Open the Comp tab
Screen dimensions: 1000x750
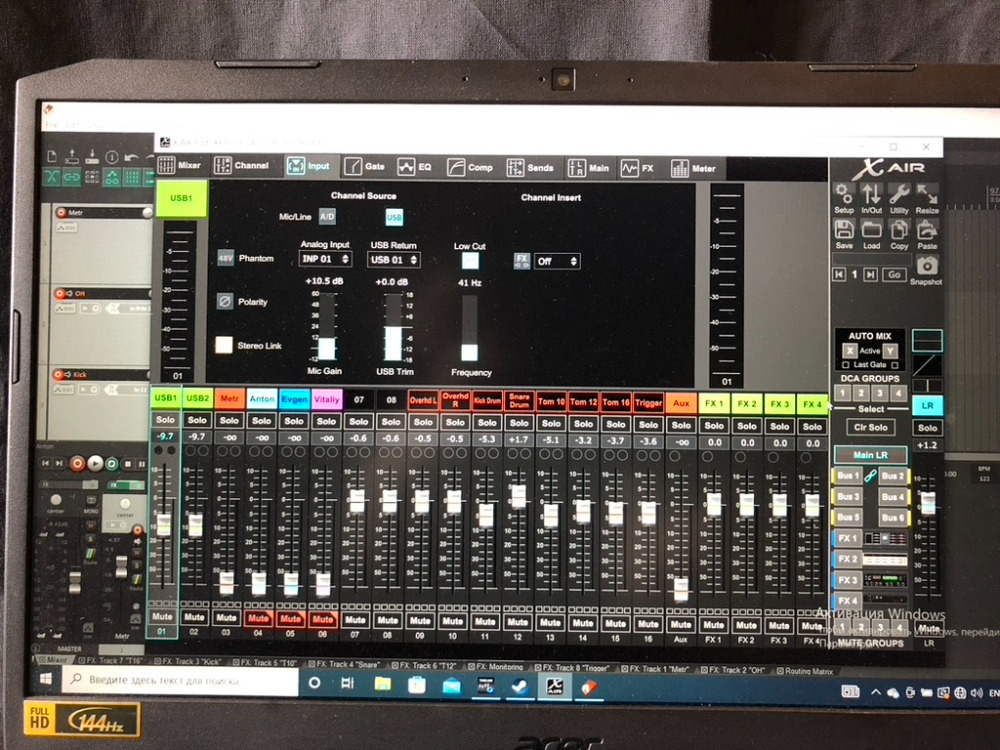tap(470, 167)
